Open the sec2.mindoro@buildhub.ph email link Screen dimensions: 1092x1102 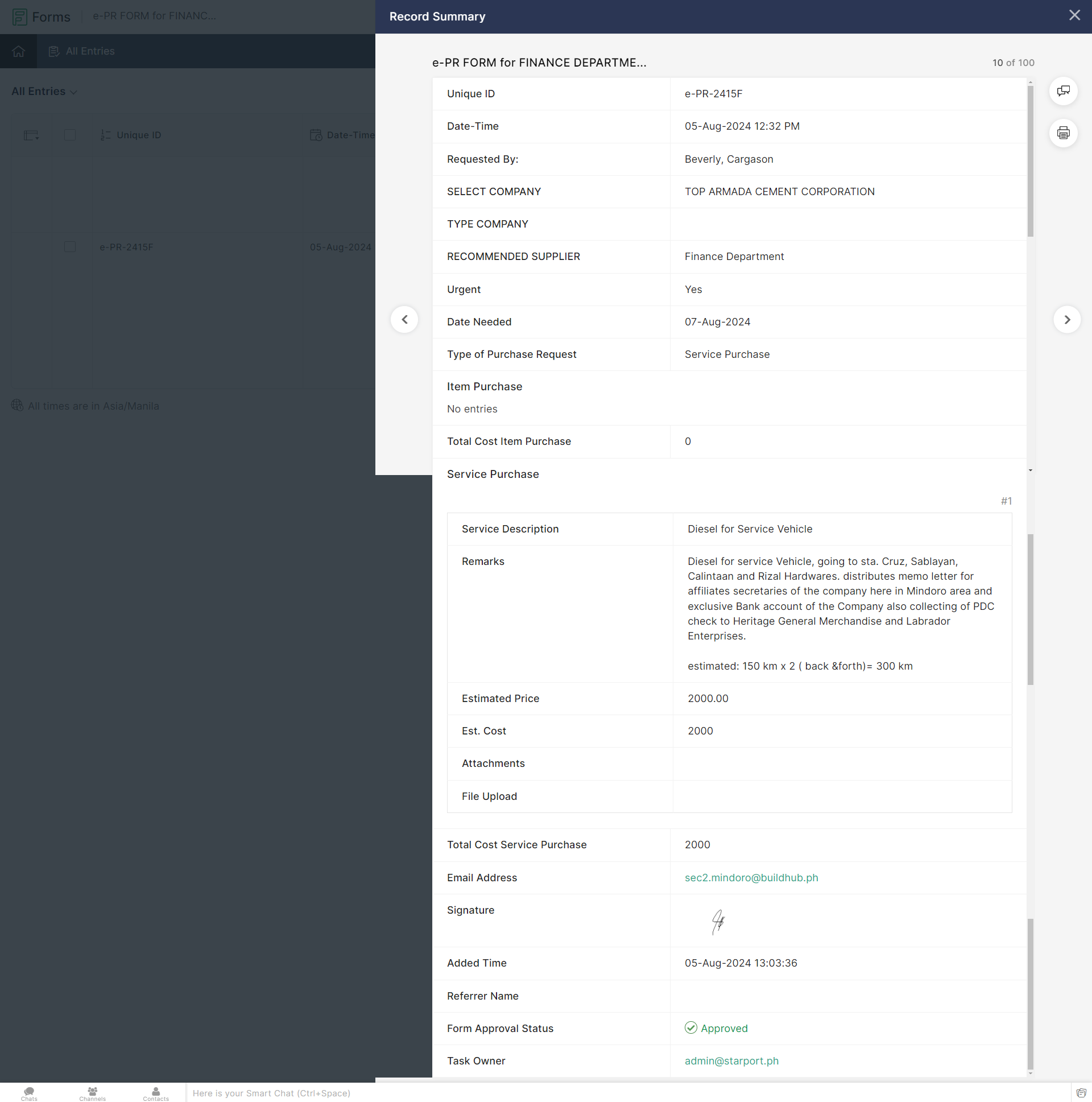click(751, 877)
